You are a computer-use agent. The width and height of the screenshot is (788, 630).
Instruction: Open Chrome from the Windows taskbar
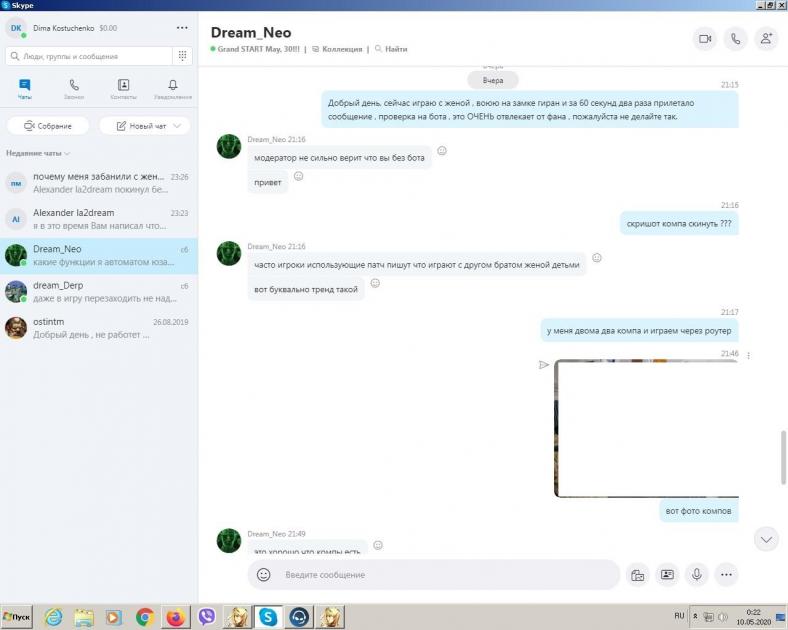click(145, 617)
